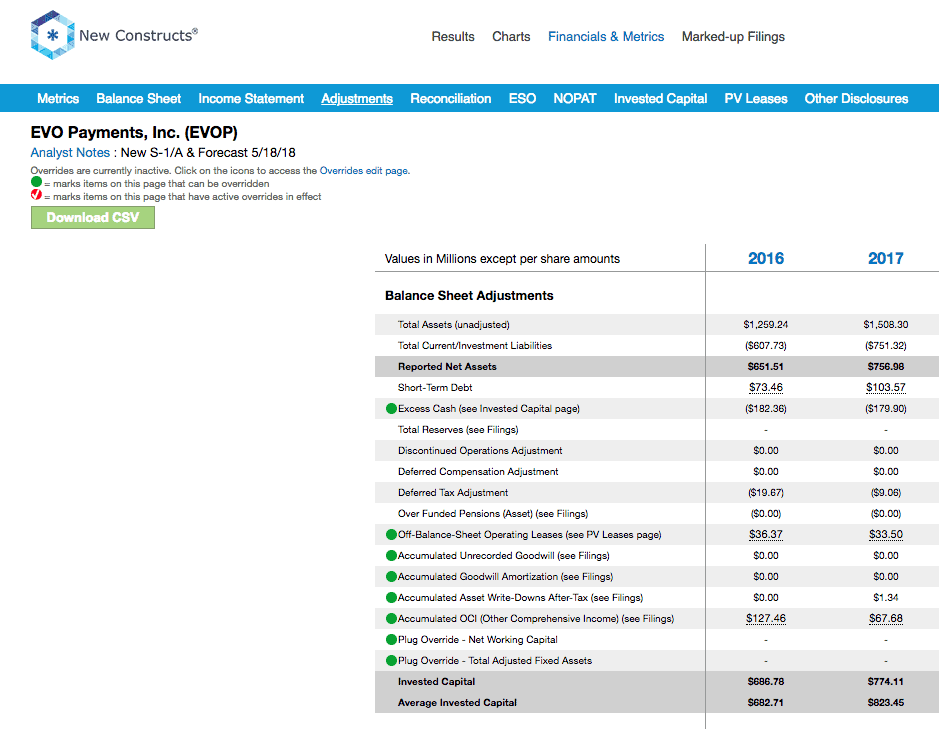939x729 pixels.
Task: Click 2016 Short-Term Debt value $73.46
Action: click(x=766, y=388)
